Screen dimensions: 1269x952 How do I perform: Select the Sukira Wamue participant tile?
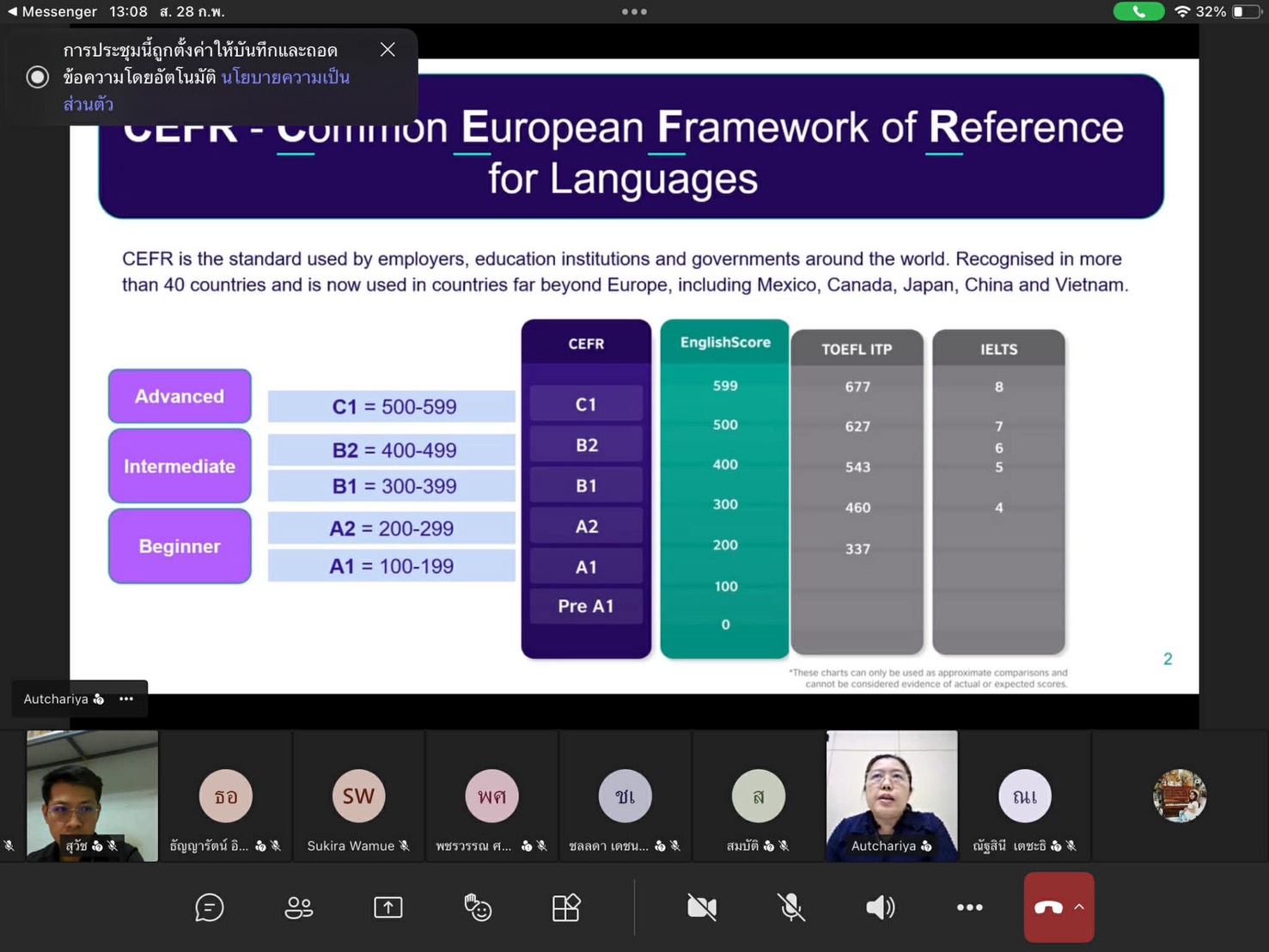[x=358, y=796]
